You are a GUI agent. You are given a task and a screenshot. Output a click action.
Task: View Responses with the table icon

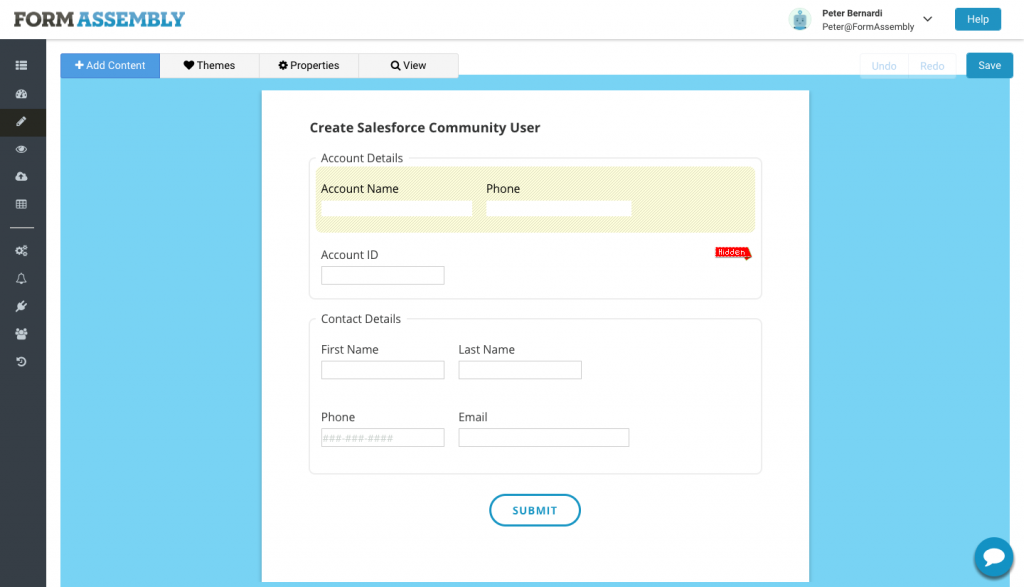[x=22, y=205]
